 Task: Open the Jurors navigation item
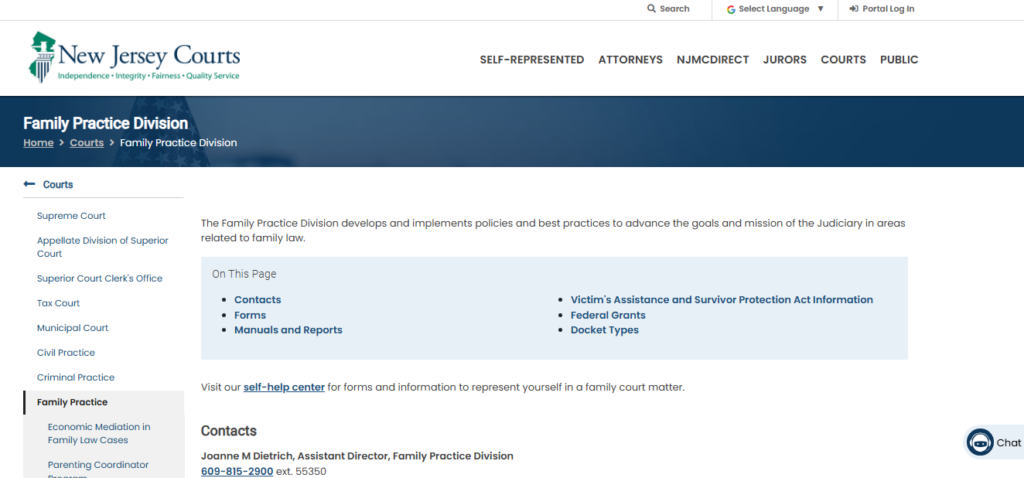coord(784,60)
